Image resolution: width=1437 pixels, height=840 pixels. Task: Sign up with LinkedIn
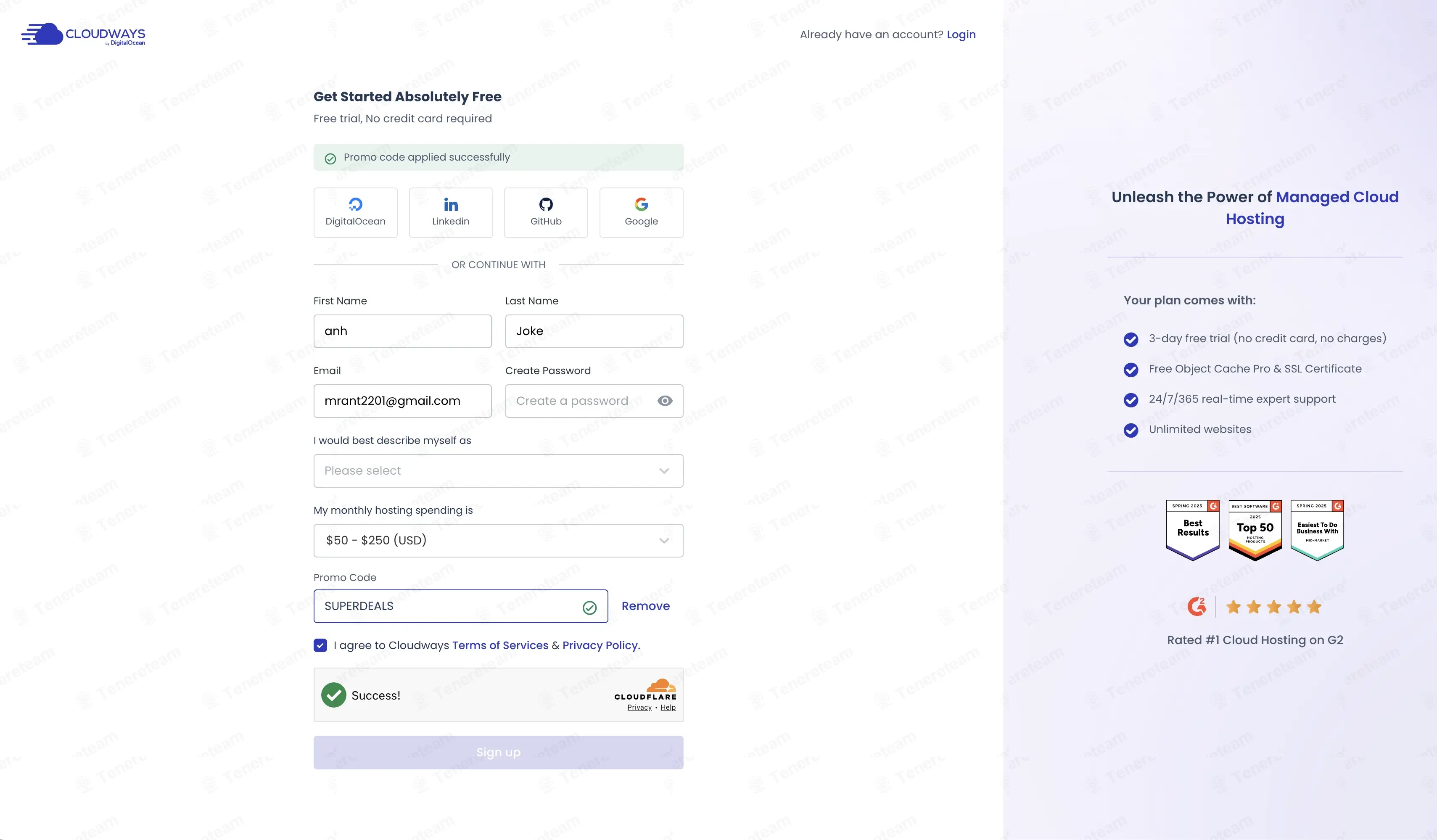451,212
